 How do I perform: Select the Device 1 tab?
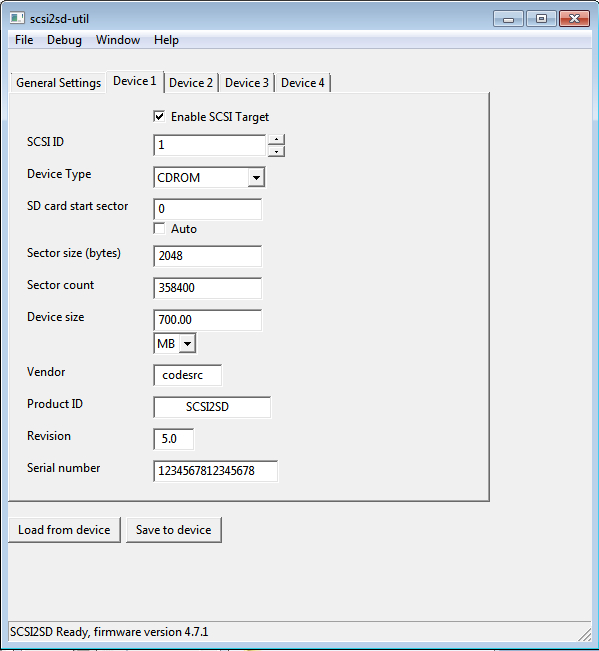[135, 81]
